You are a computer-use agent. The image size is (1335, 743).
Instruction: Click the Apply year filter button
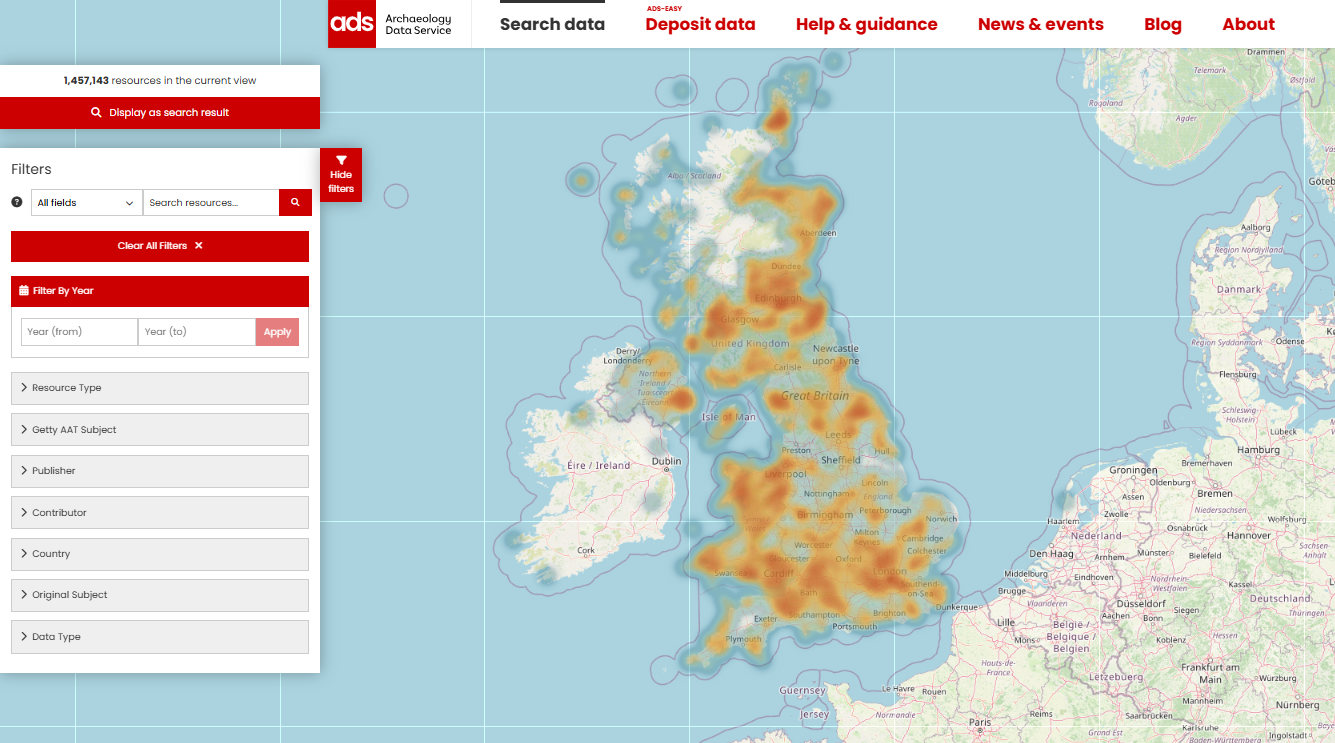coord(277,332)
